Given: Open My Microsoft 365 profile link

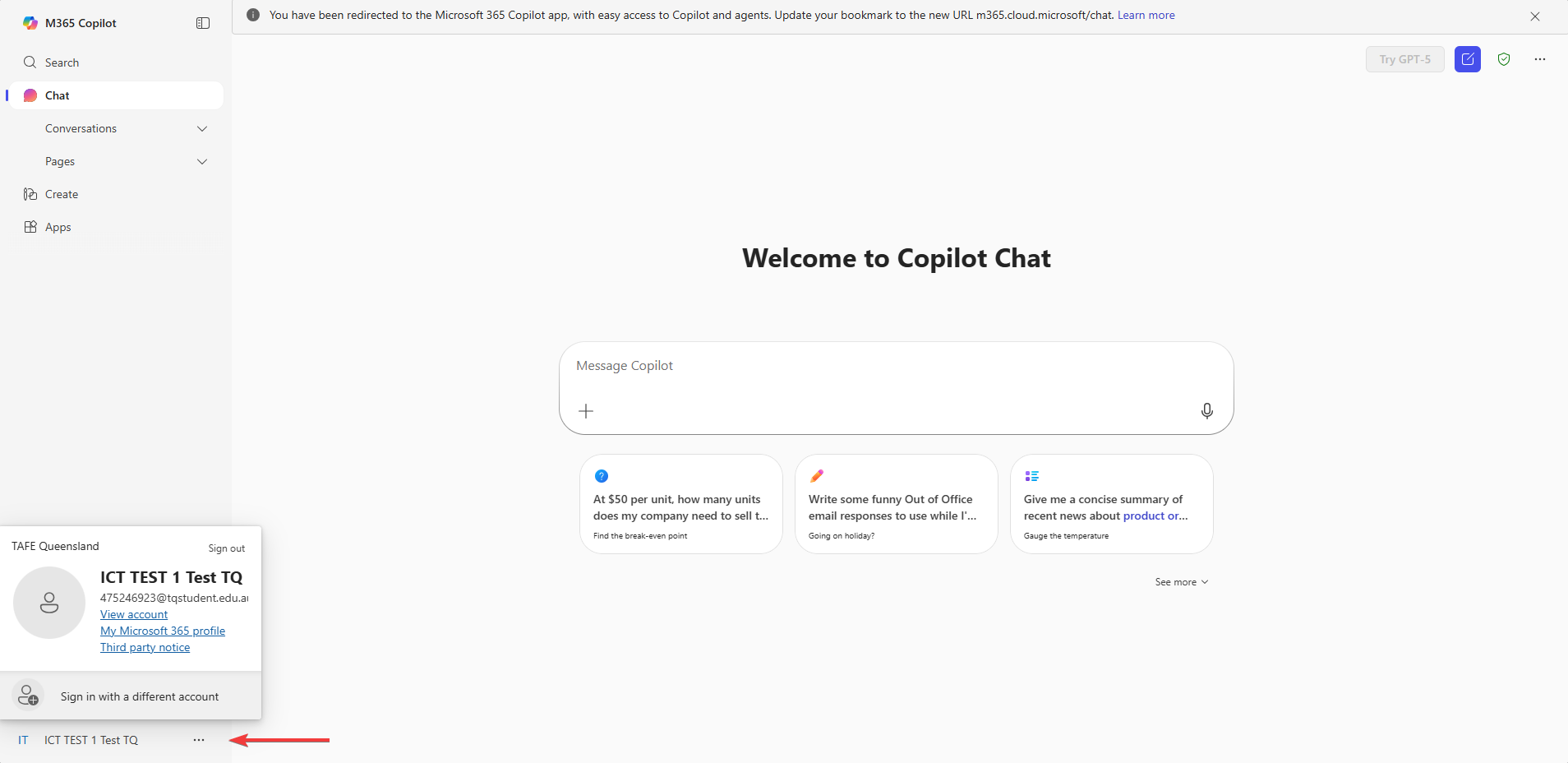Looking at the screenshot, I should click(163, 631).
